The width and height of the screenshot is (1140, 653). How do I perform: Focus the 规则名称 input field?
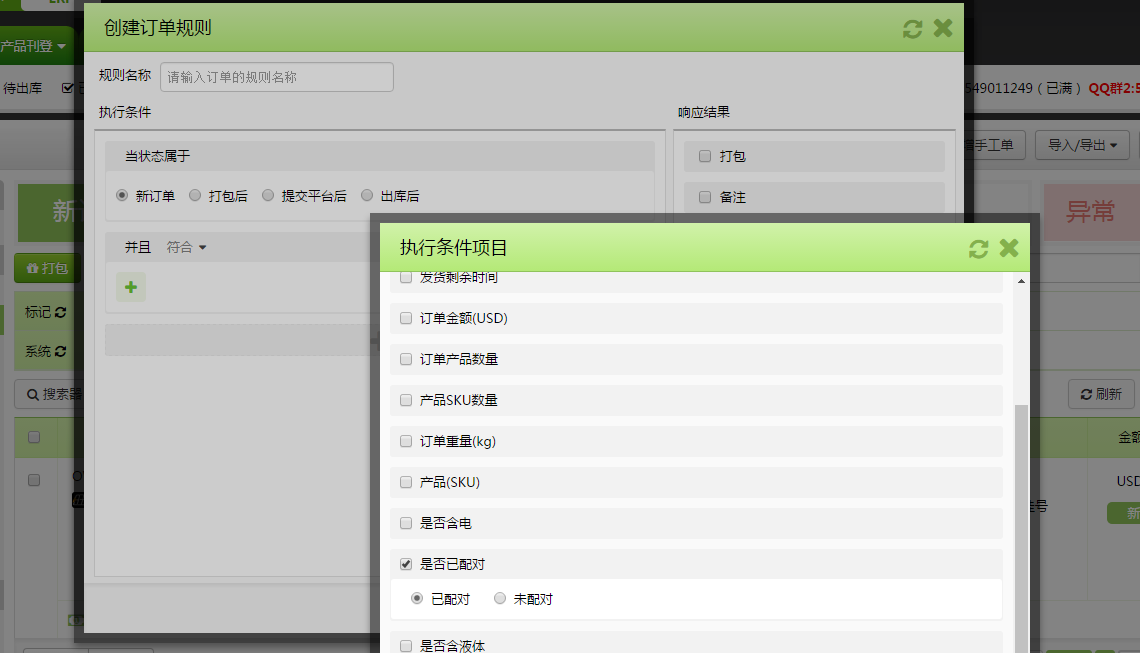pyautogui.click(x=277, y=77)
